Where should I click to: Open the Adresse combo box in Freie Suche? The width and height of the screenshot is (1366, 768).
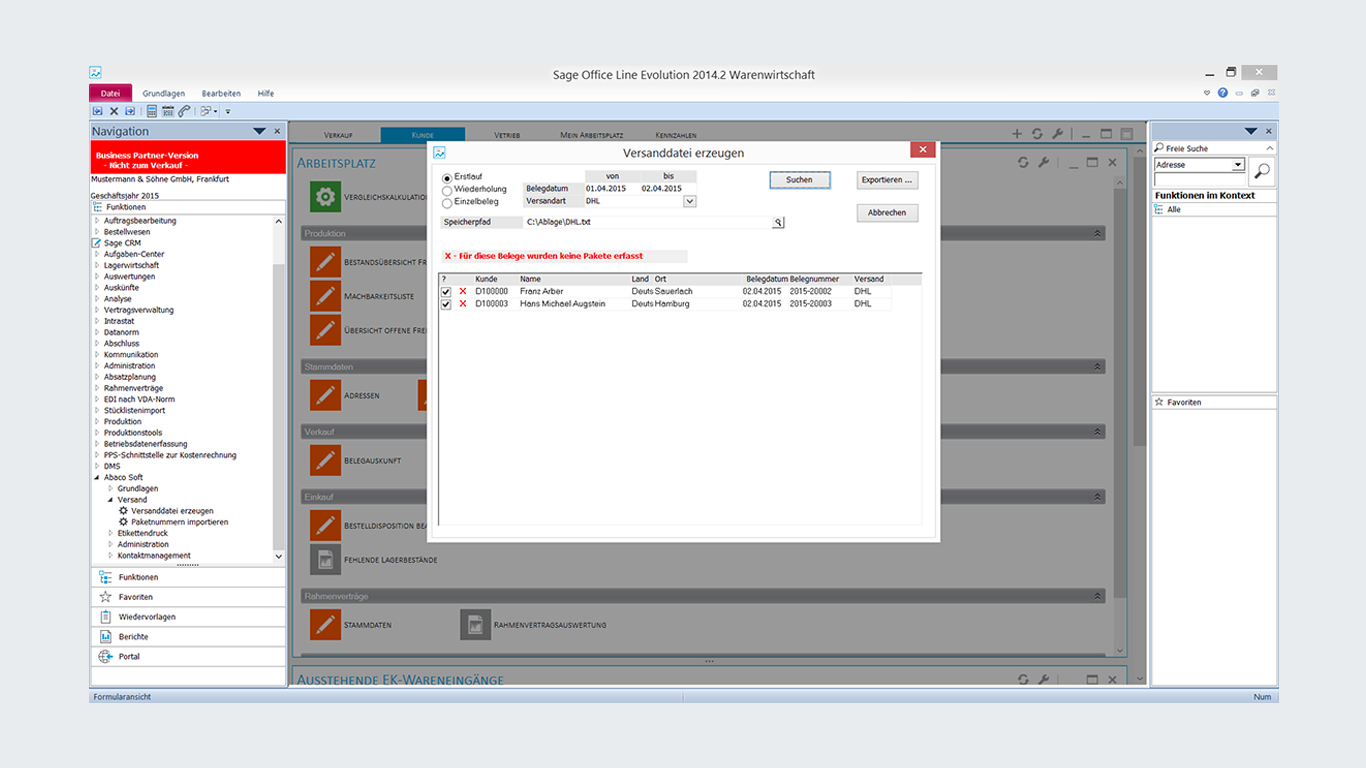click(x=1238, y=165)
